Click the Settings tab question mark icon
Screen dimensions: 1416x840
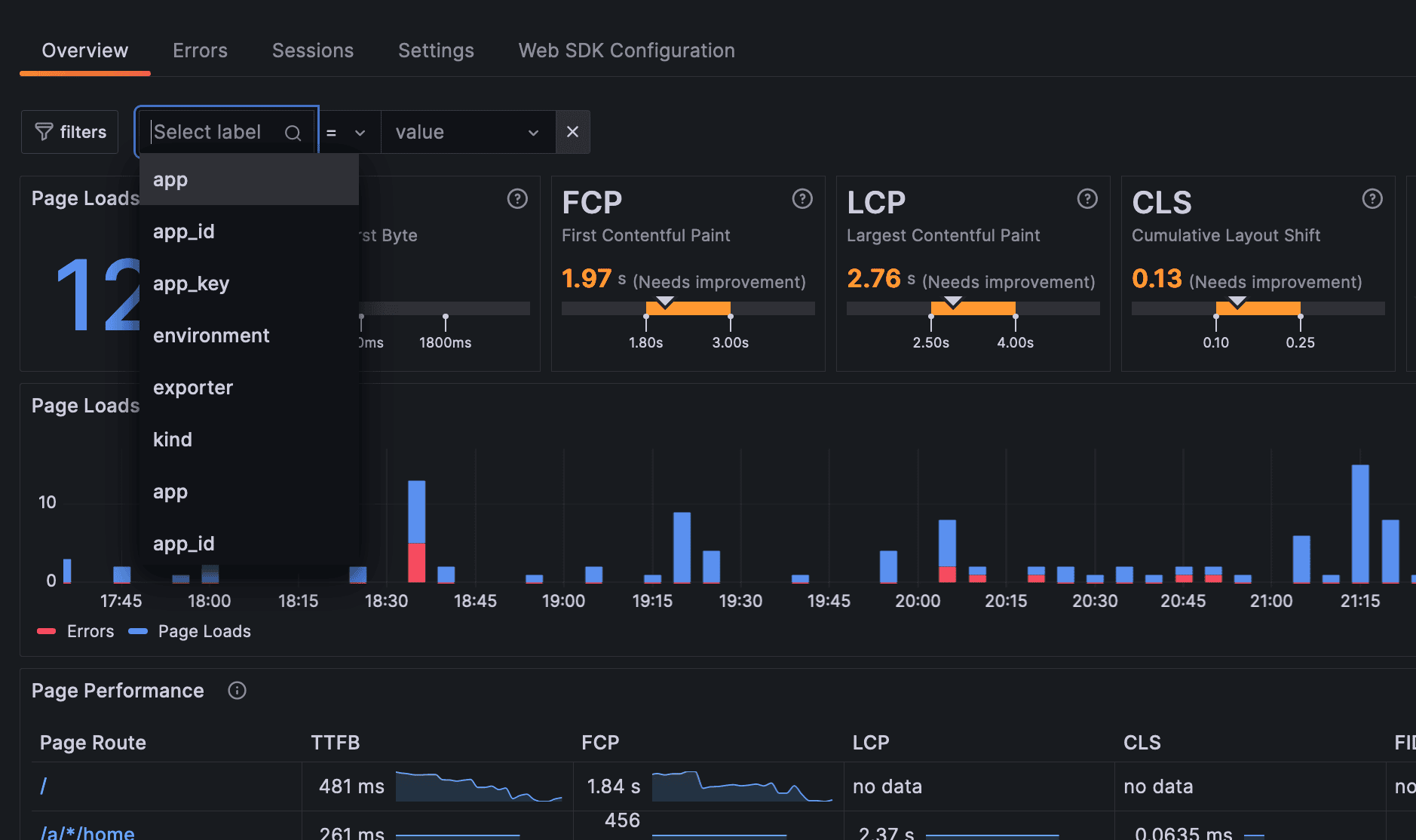[x=436, y=51]
